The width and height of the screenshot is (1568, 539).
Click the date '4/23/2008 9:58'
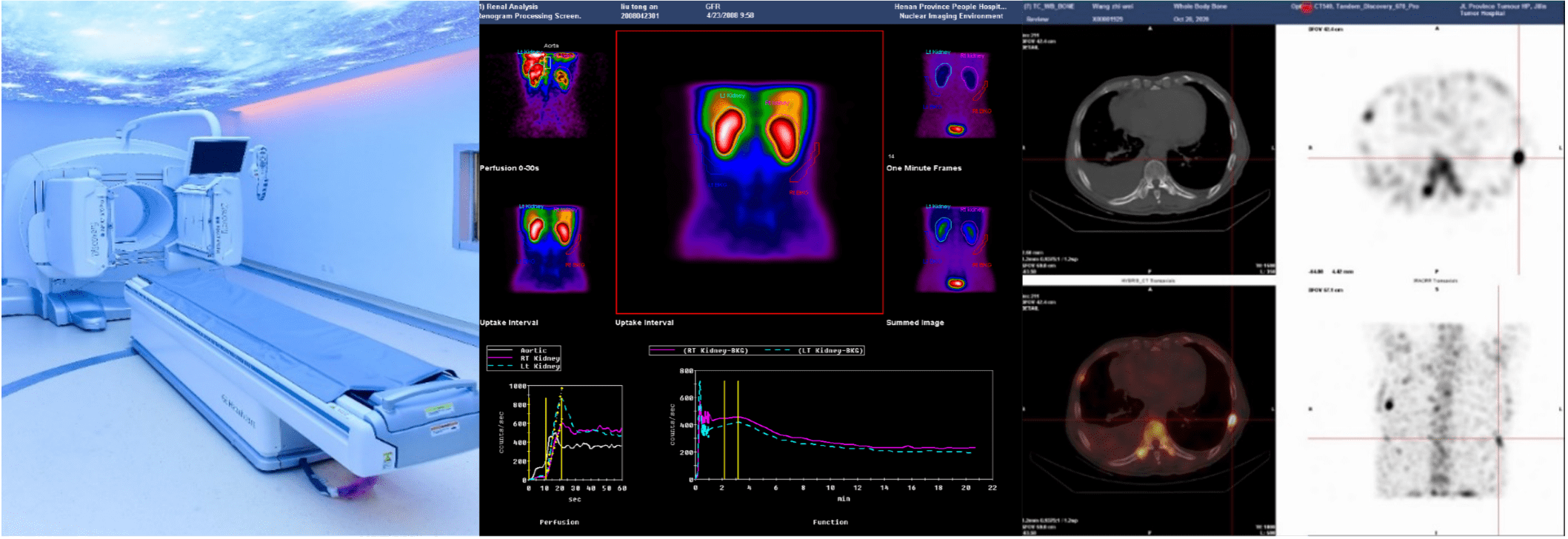tap(730, 16)
